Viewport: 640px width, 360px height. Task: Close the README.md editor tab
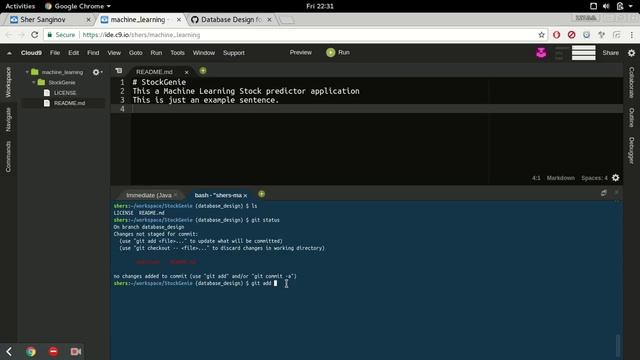[187, 72]
